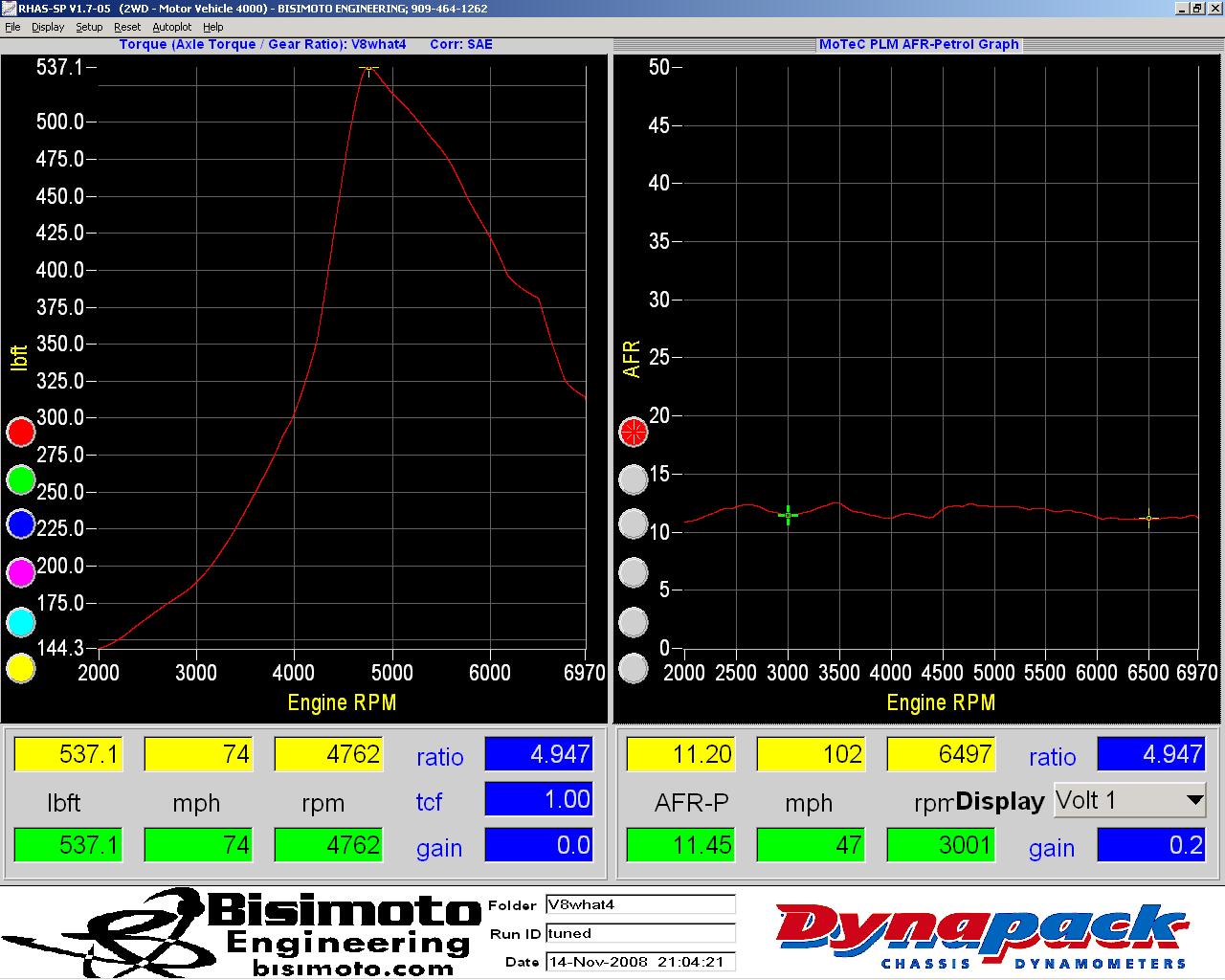Click the cyan run selector circle
The height and width of the screenshot is (980, 1225).
point(21,623)
